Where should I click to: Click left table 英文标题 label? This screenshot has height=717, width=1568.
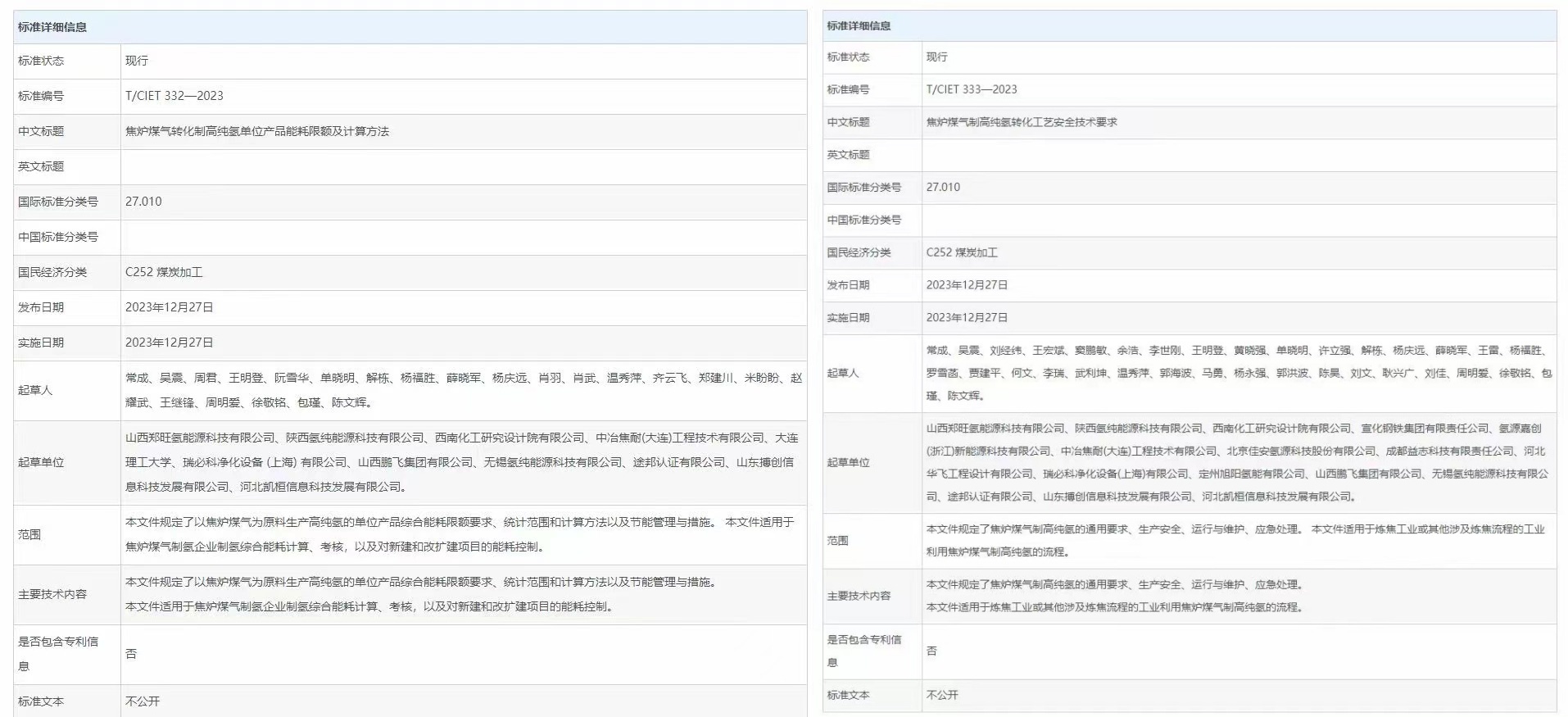[41, 166]
